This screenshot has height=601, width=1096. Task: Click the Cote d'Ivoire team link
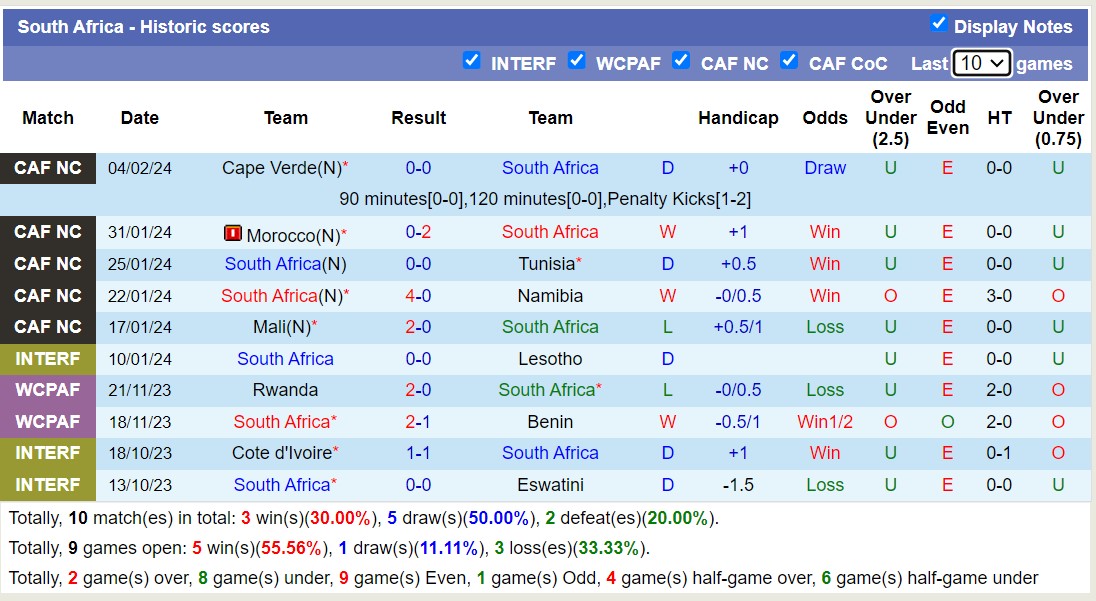[281, 453]
